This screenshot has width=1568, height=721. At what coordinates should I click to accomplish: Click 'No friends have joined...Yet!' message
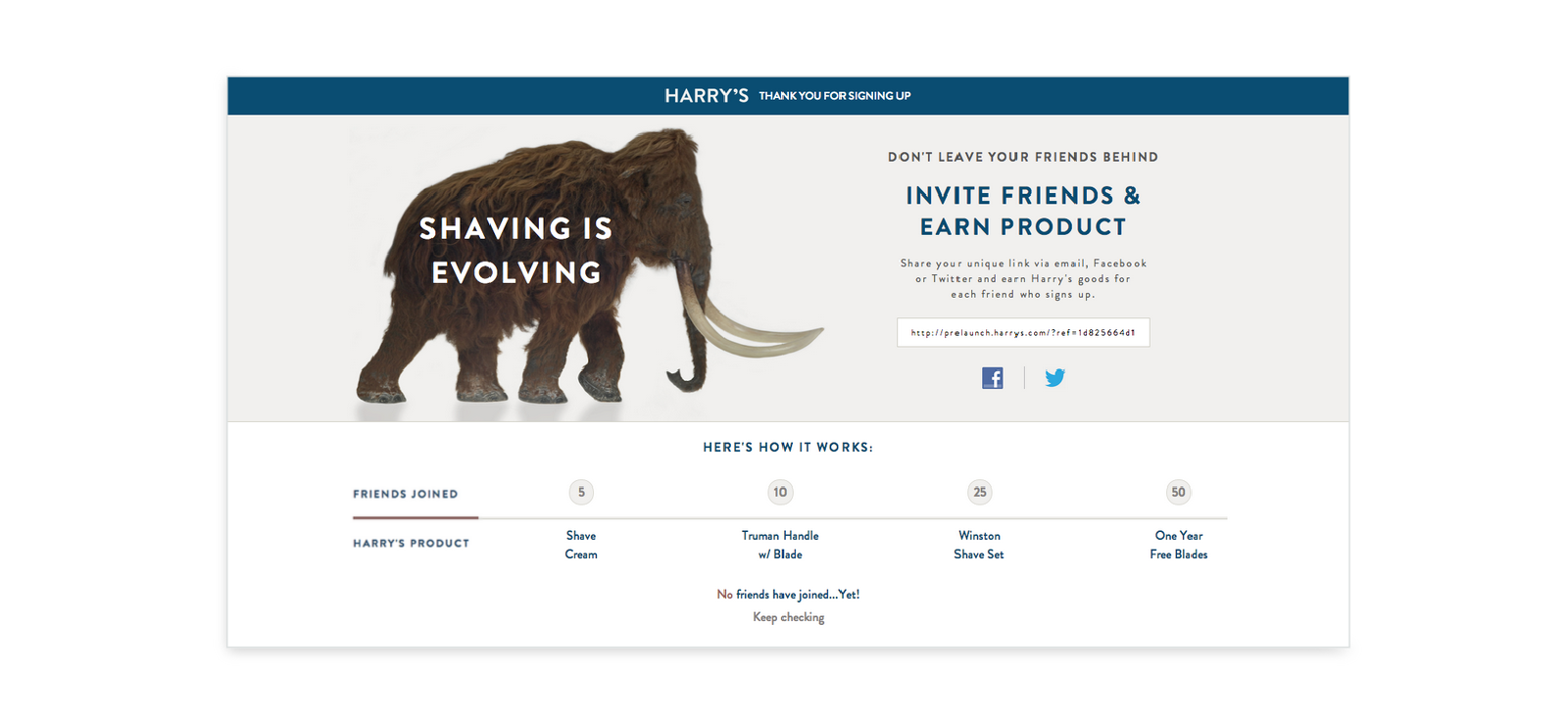788,595
